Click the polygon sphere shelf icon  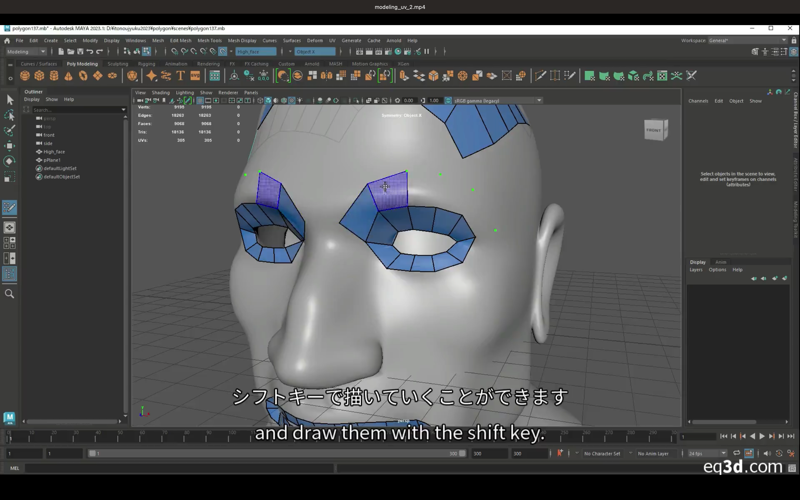(x=25, y=76)
